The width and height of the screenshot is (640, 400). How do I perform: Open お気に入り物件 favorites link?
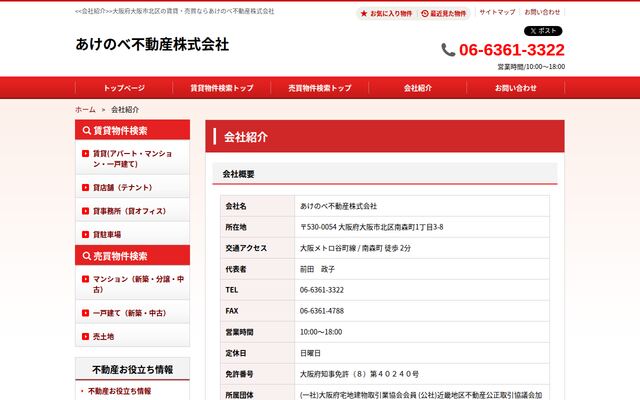tap(391, 13)
